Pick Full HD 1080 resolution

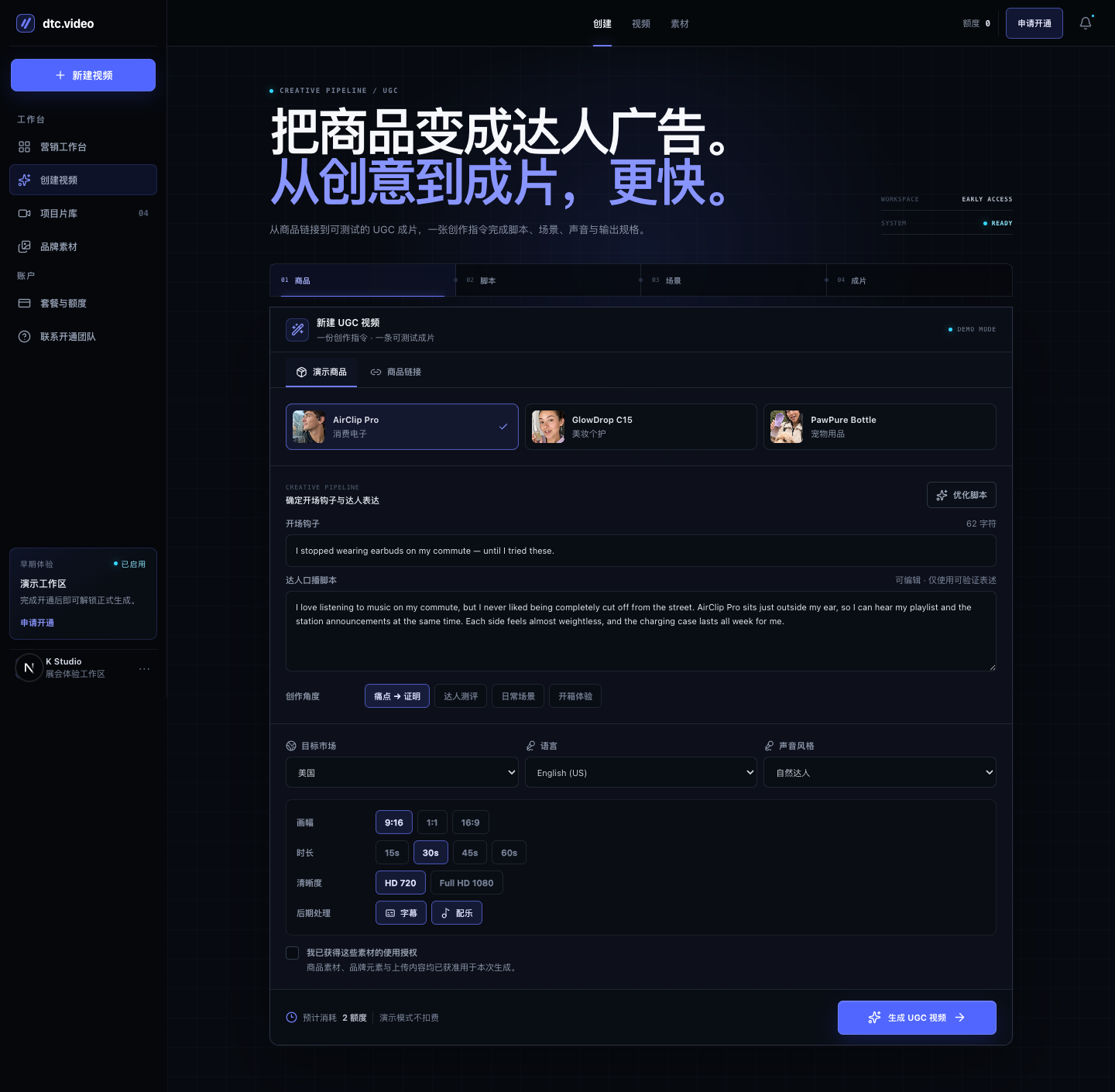[467, 883]
